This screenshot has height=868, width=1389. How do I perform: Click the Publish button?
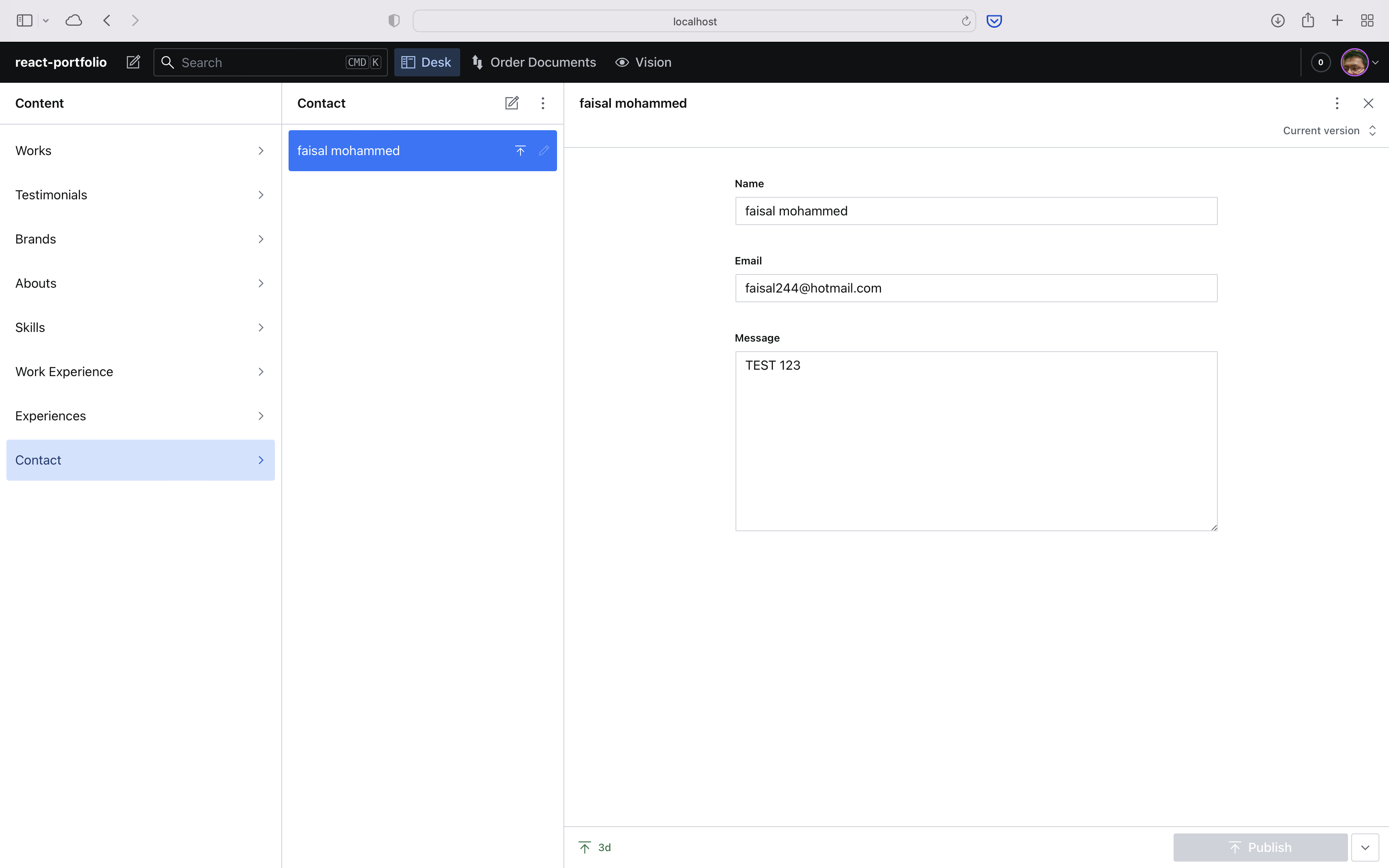[1260, 847]
